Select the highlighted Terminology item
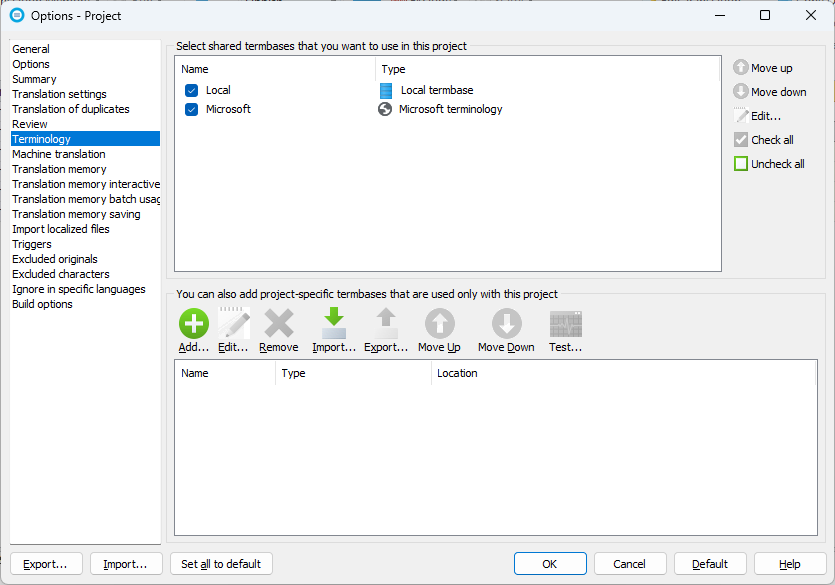835x585 pixels. (85, 138)
